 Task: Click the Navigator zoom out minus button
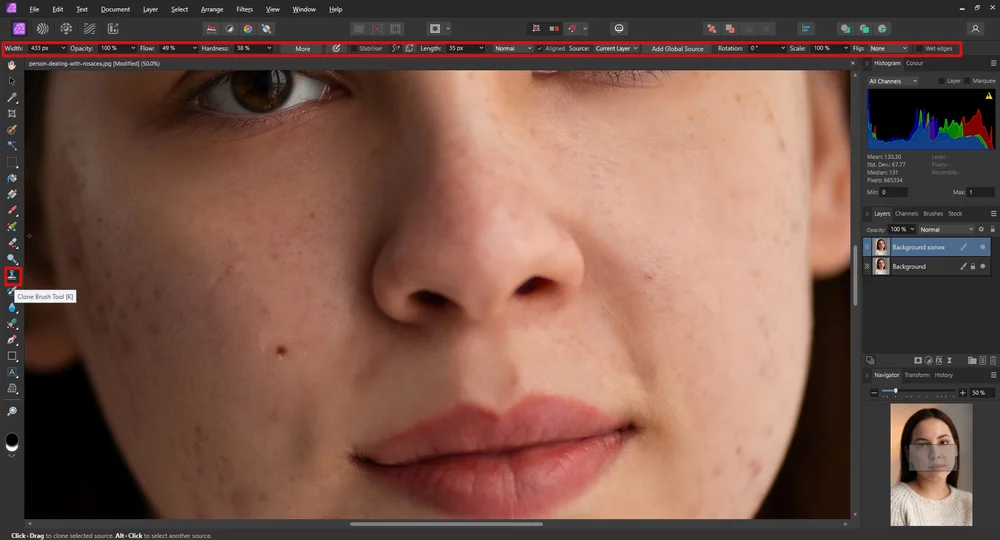click(874, 393)
